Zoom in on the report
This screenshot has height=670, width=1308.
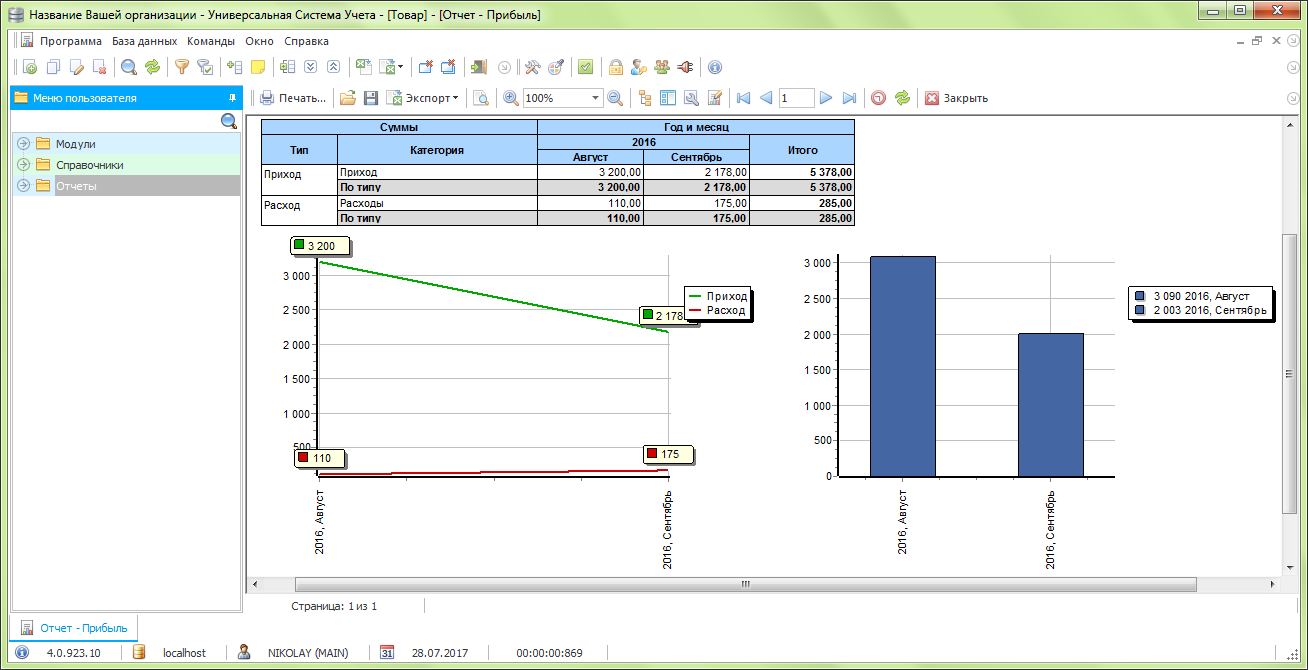511,98
